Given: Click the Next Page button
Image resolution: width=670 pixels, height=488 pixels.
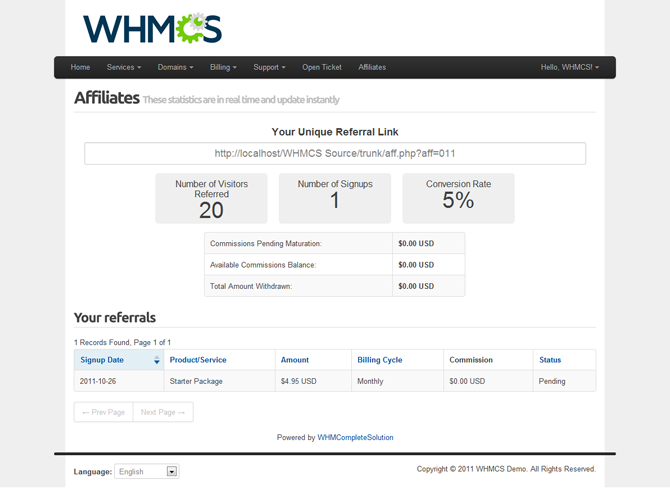Looking at the screenshot, I should 163,412.
